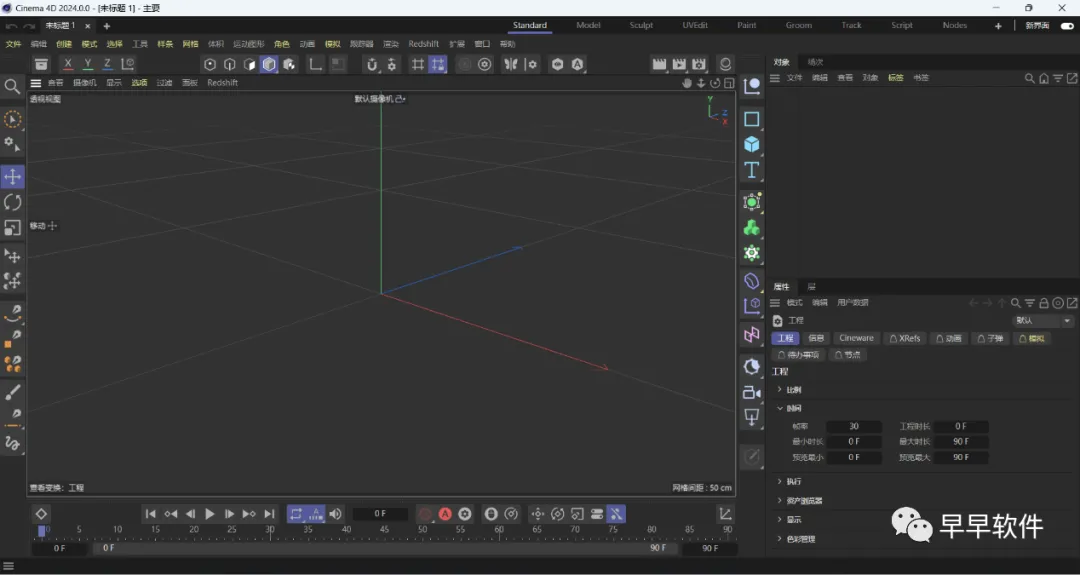1080x575 pixels.
Task: Open the 摄像机 viewport menu
Action: tap(85, 83)
